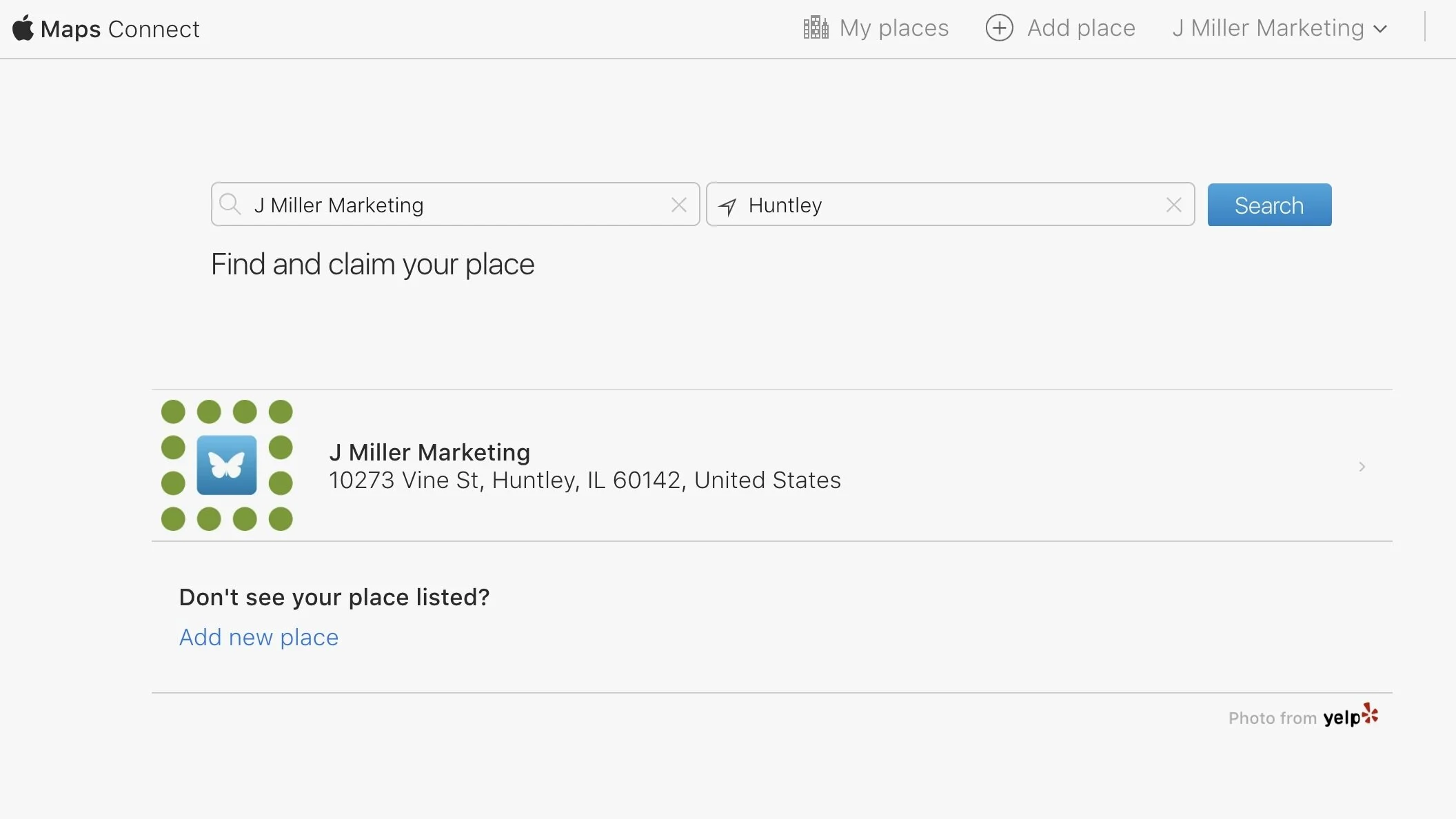Select the J Miller Marketing result title
The image size is (1456, 819).
tap(429, 452)
